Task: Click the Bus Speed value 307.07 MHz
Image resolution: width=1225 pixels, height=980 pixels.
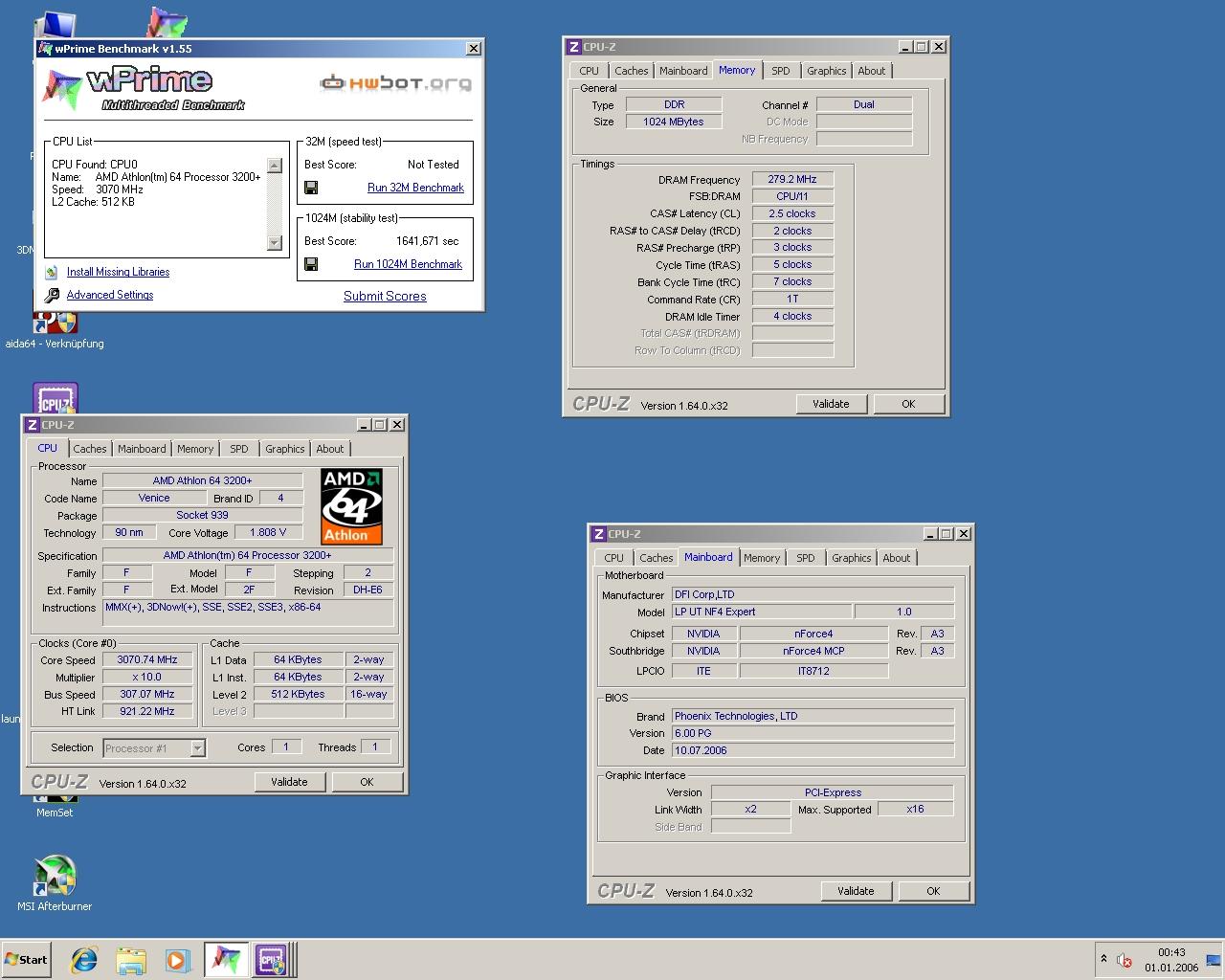Action: coord(147,694)
